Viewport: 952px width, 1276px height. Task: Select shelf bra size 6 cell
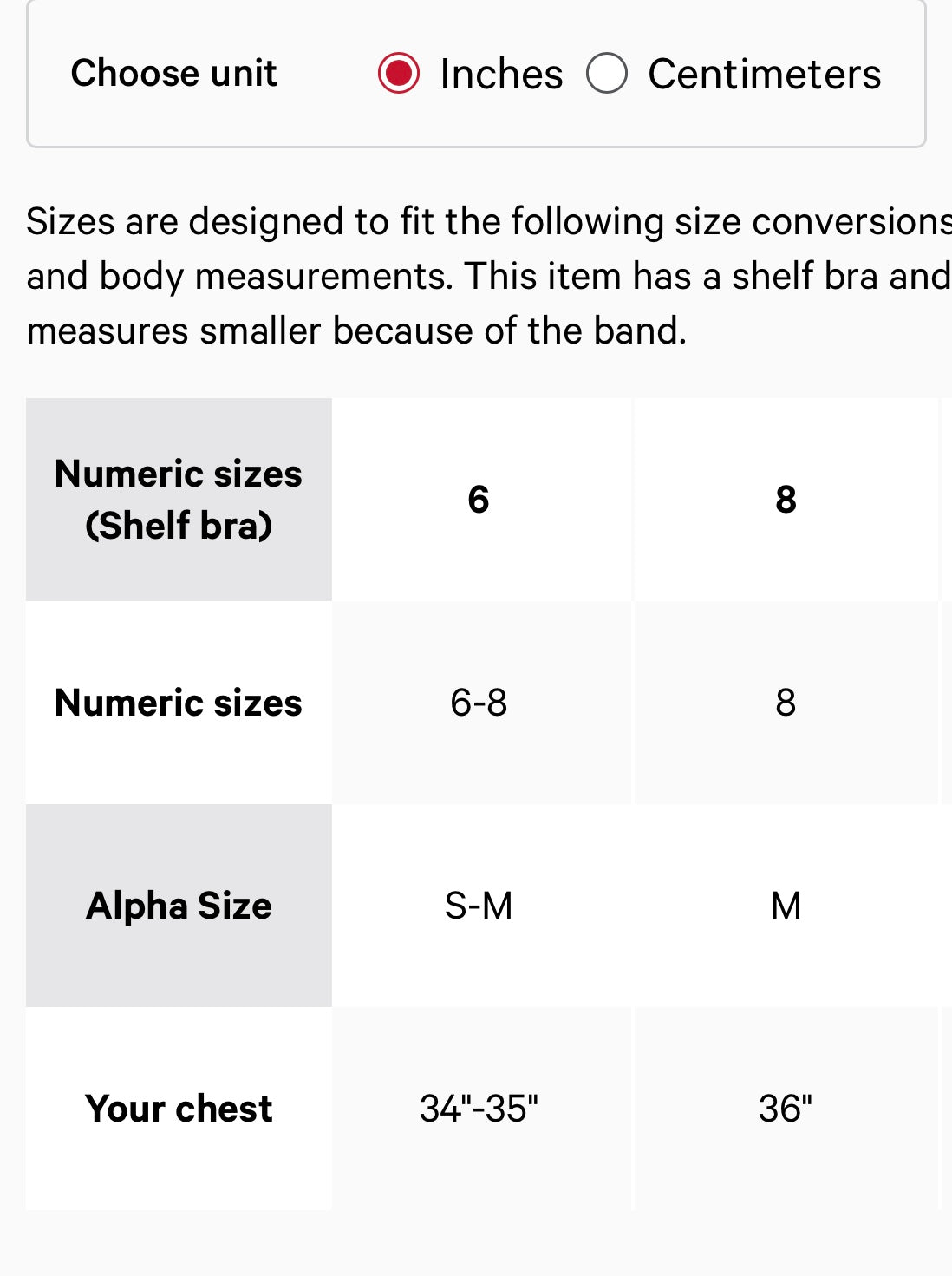(479, 500)
